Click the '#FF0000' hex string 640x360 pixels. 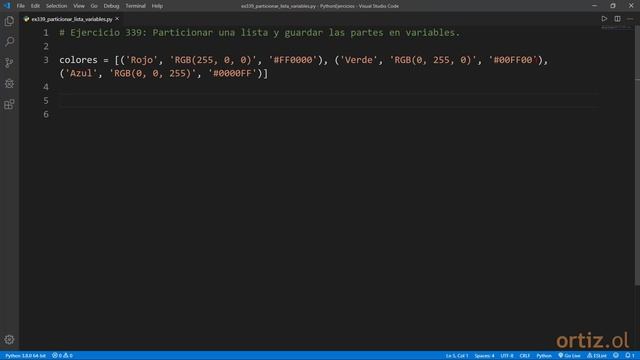click(293, 60)
